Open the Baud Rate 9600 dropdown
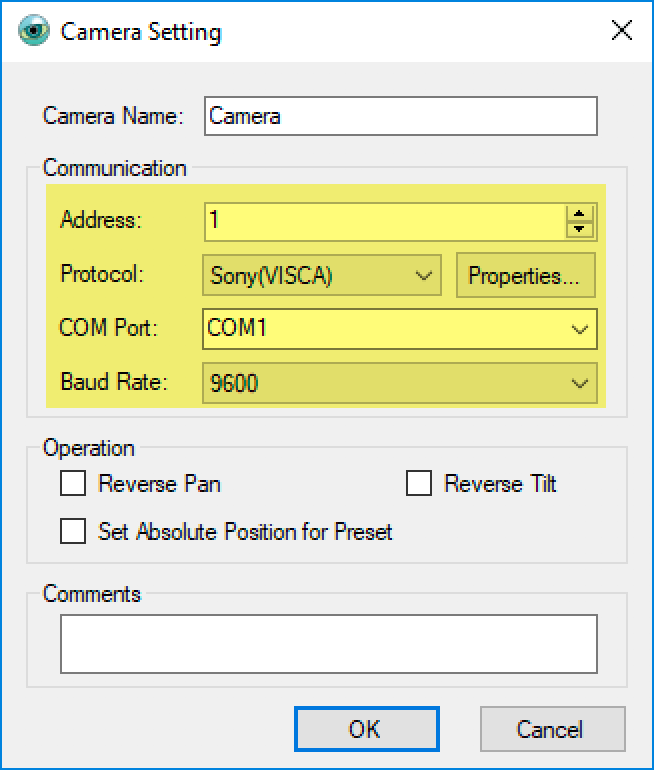 [x=400, y=383]
